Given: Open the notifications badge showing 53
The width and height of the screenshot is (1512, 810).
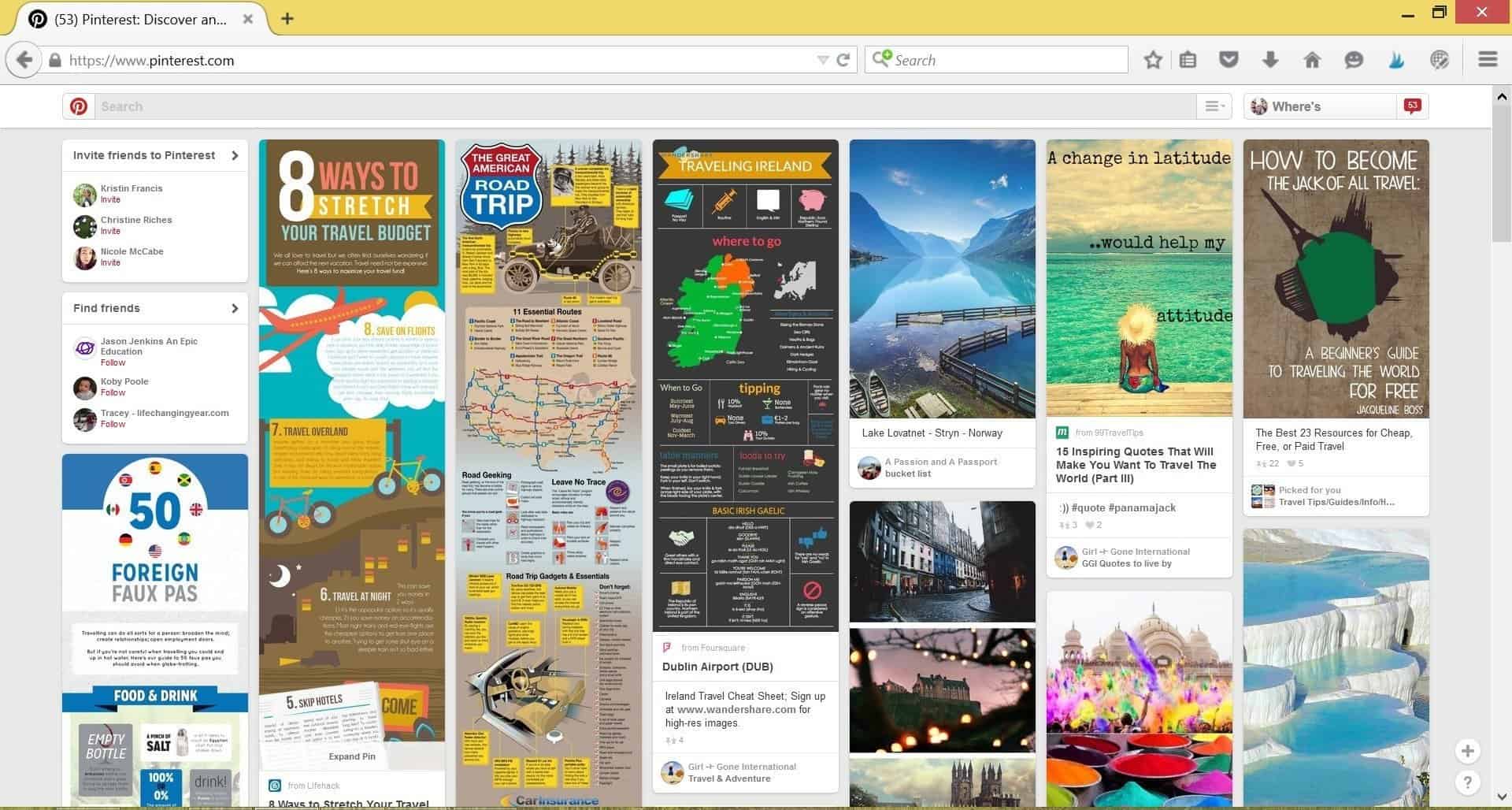Looking at the screenshot, I should tap(1412, 106).
